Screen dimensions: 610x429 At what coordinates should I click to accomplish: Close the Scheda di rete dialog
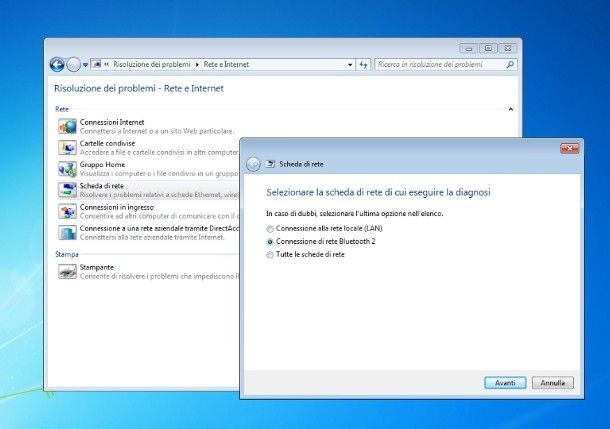(x=570, y=148)
